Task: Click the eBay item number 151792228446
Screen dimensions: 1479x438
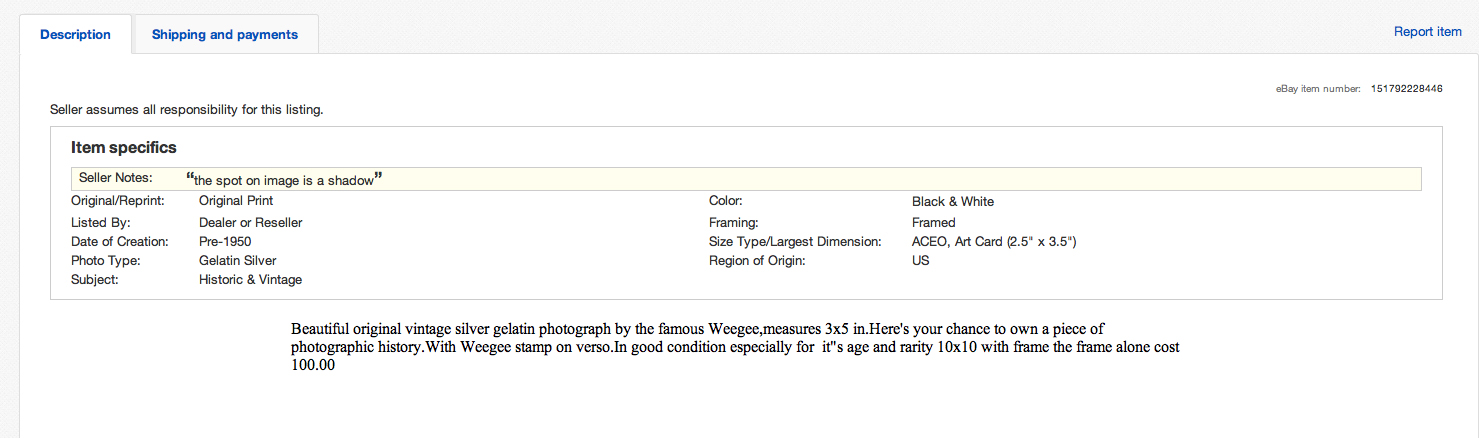Action: coord(1406,89)
